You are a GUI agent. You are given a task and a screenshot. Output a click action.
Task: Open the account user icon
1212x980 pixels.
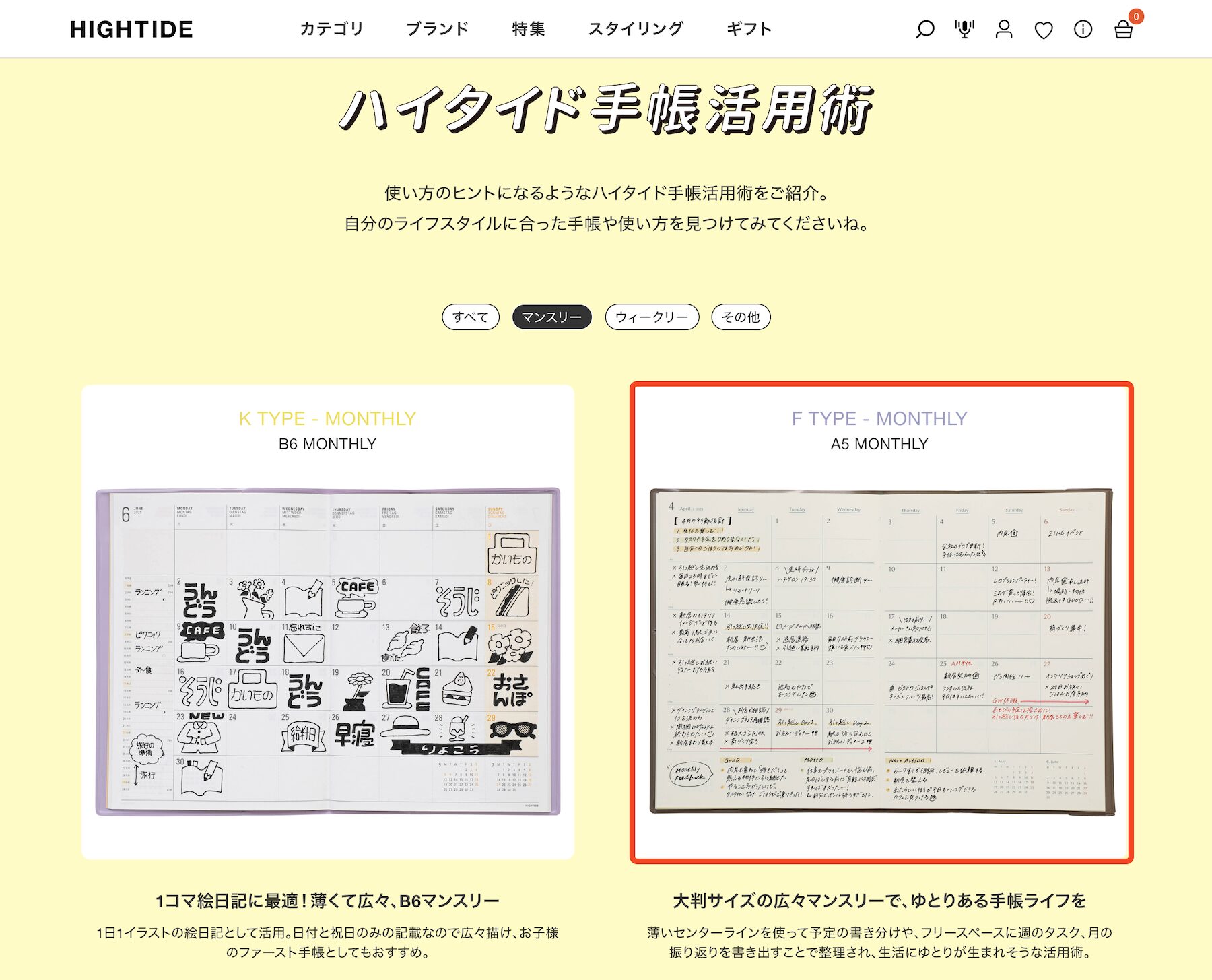[x=1004, y=29]
